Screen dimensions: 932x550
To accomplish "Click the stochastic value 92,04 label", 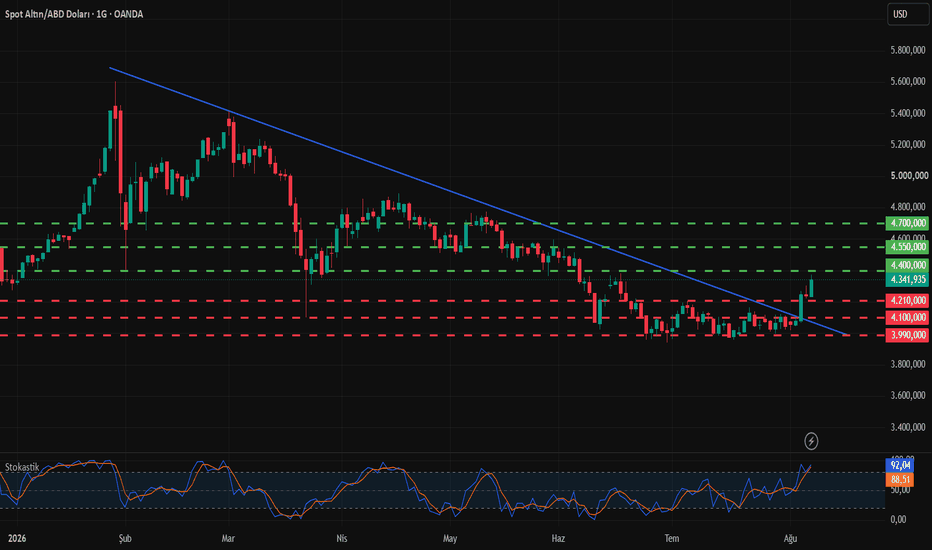I will pyautogui.click(x=900, y=466).
